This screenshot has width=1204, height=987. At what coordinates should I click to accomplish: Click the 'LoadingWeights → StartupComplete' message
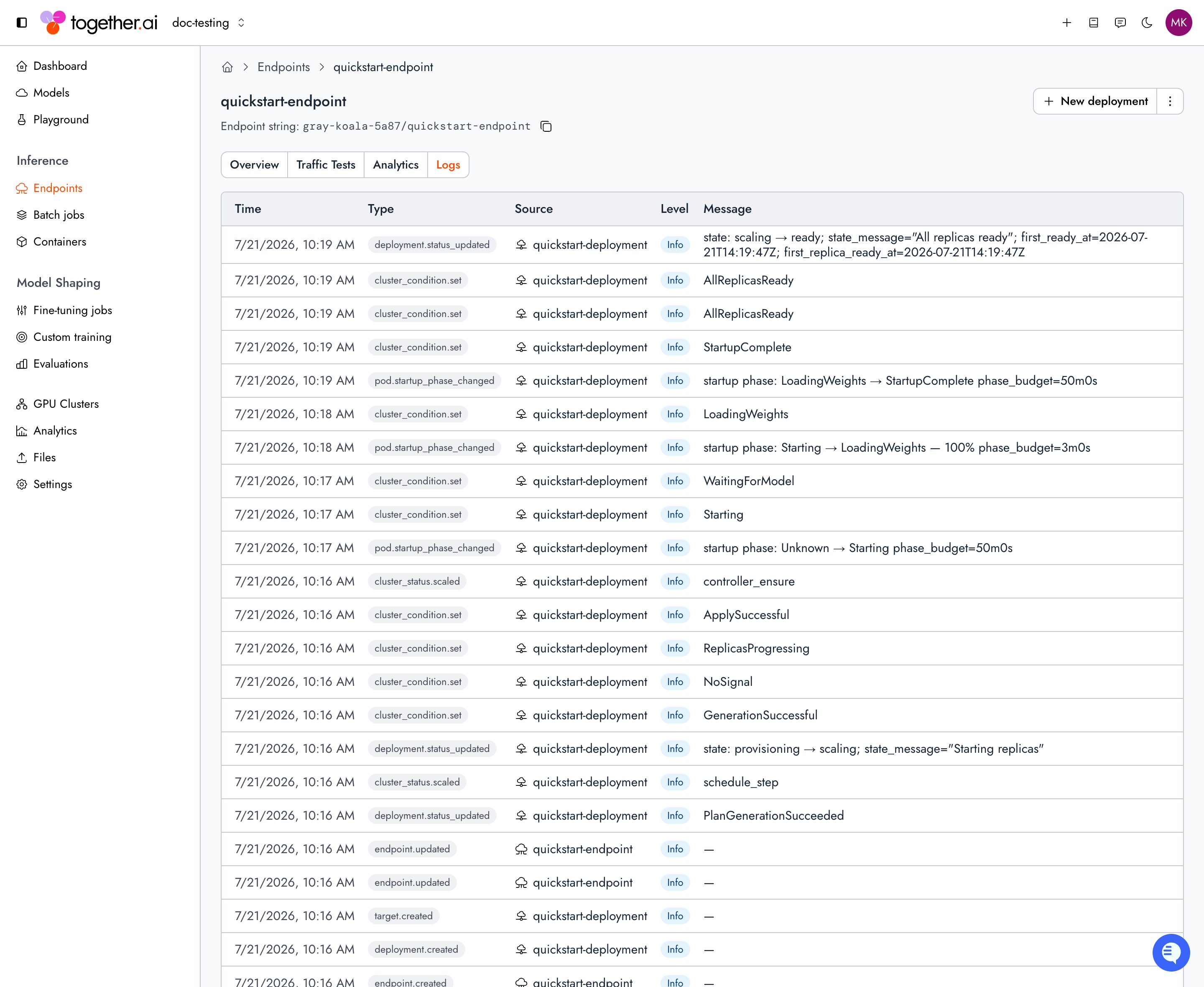pos(900,381)
